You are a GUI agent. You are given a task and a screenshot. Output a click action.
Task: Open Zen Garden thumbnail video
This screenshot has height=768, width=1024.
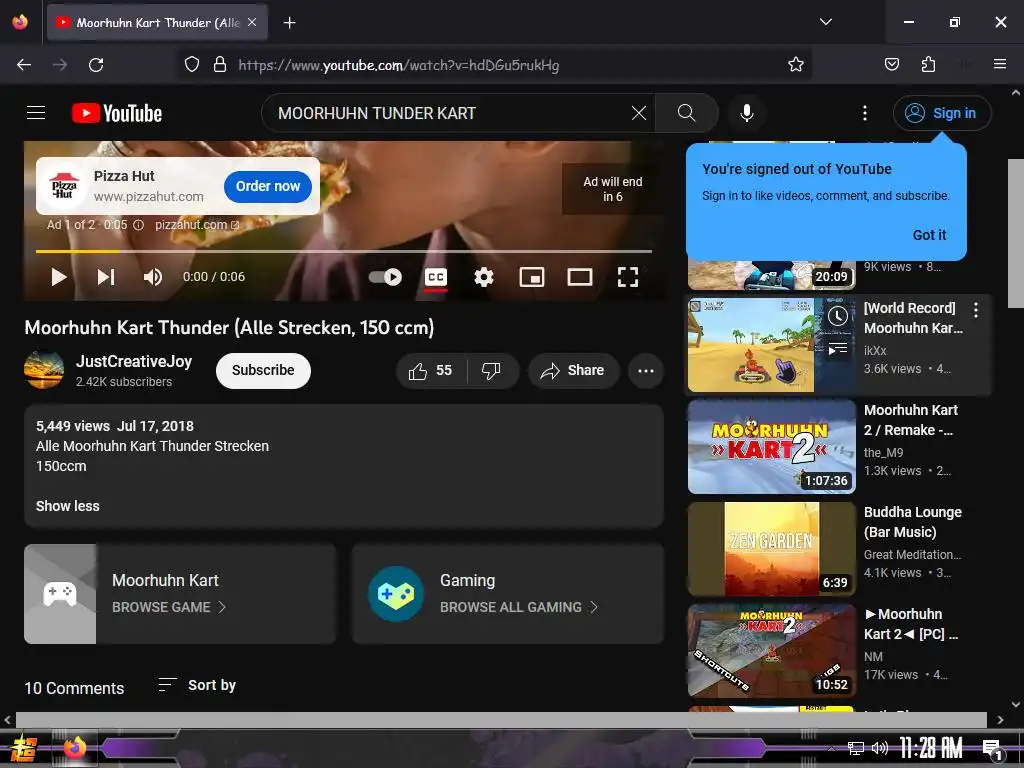[771, 549]
